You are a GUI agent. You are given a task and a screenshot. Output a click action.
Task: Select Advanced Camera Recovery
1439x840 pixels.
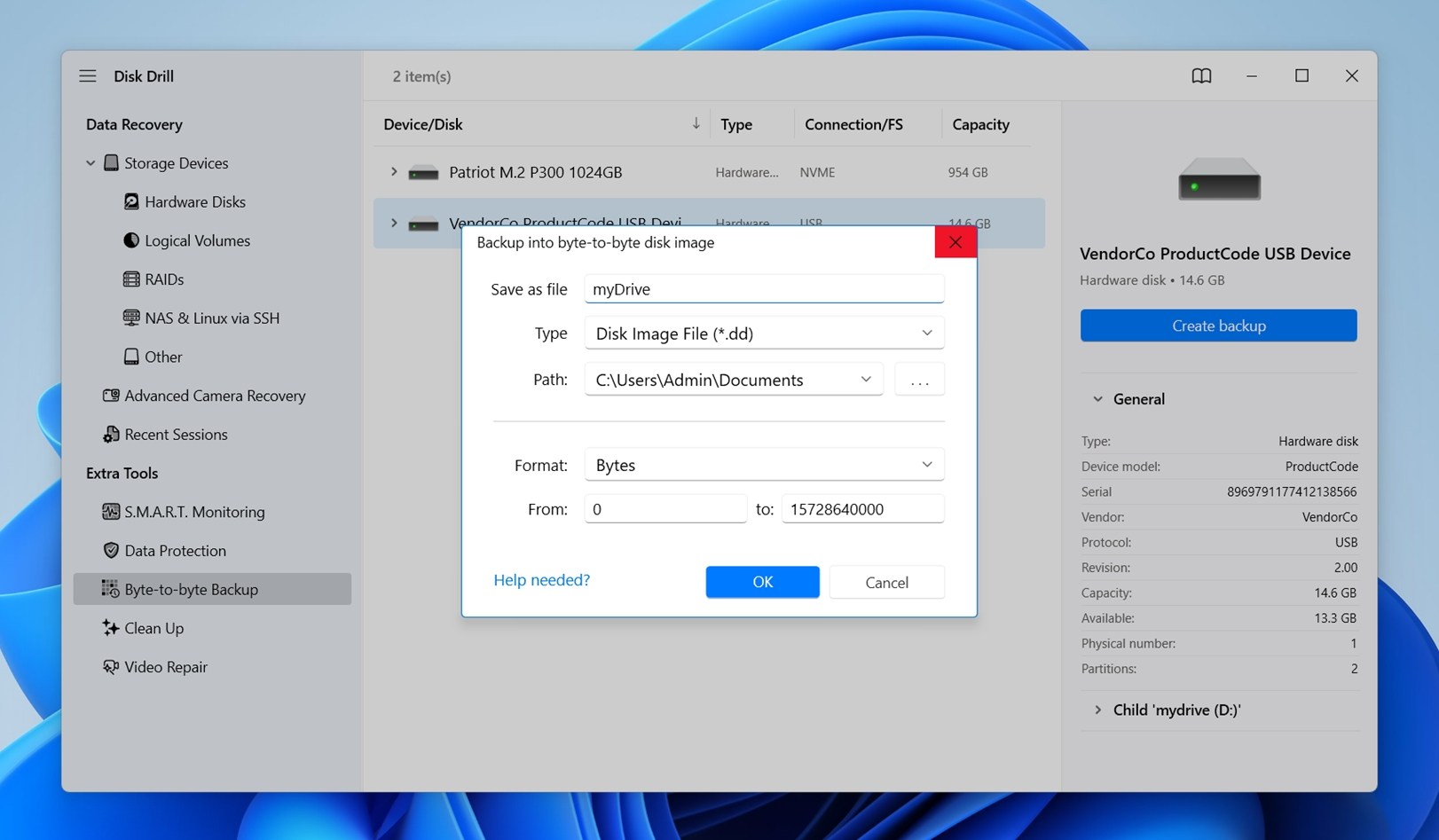(215, 396)
